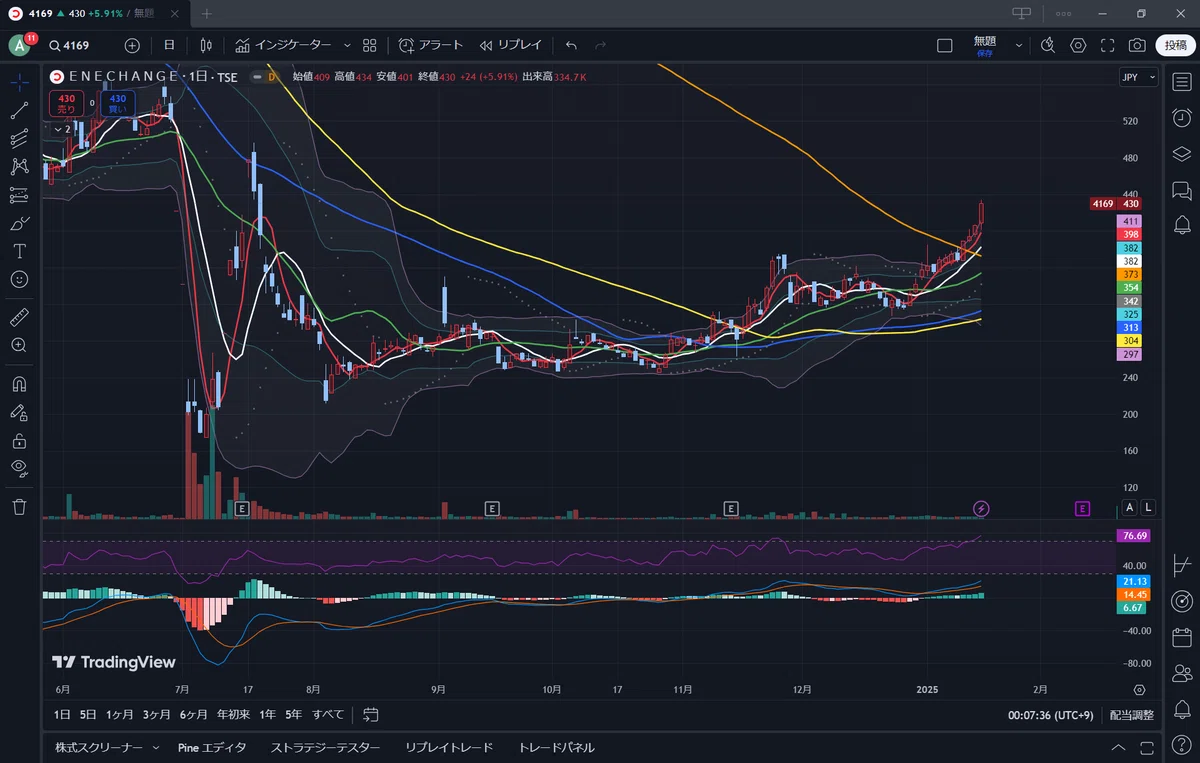Open the object tree layers panel
The width and height of the screenshot is (1200, 763).
coord(1181,154)
